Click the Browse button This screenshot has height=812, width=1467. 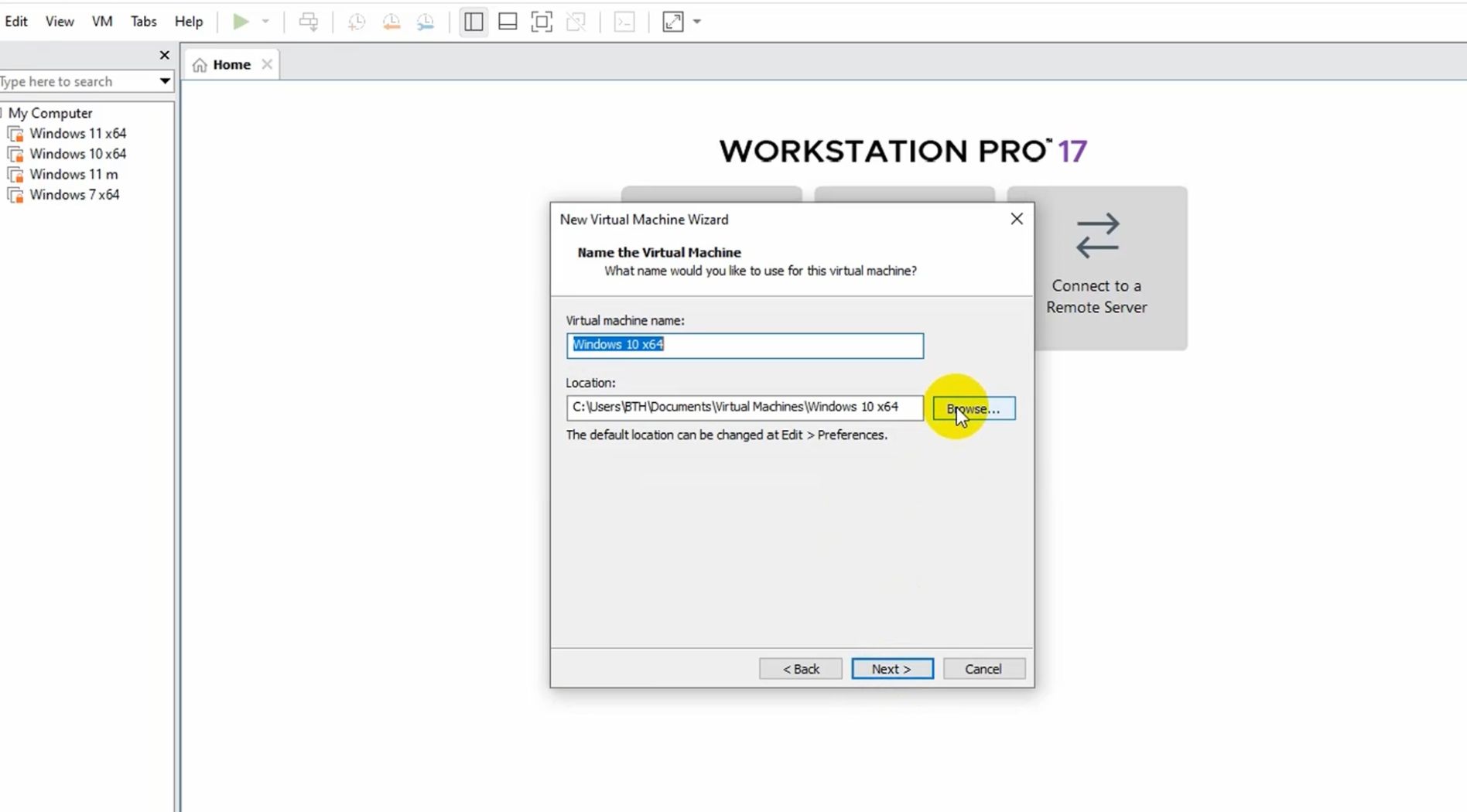click(974, 408)
